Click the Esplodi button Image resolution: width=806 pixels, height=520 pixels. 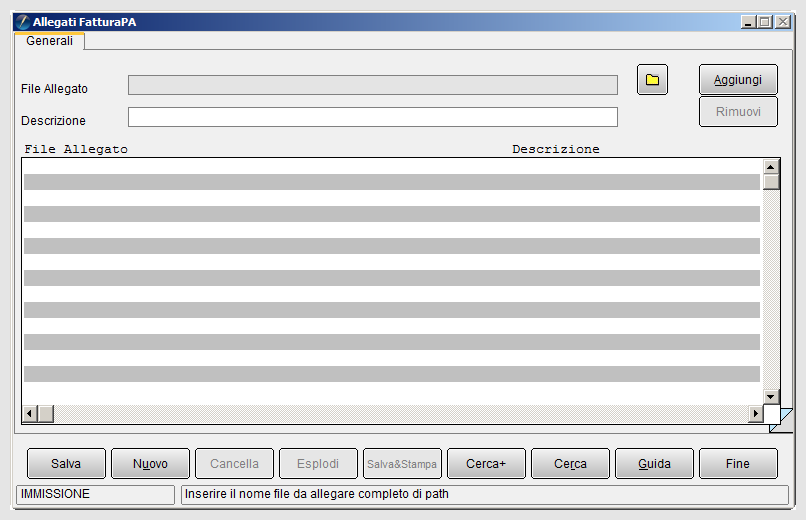(318, 463)
